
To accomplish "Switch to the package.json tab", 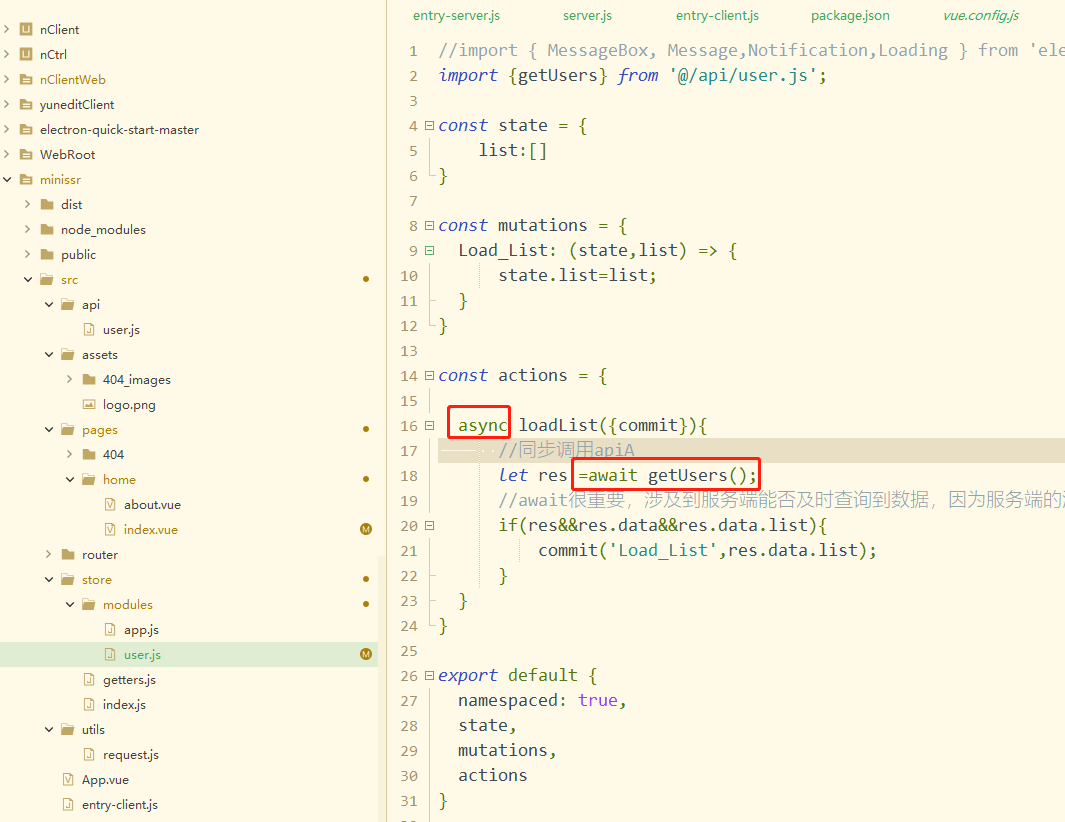I will pyautogui.click(x=850, y=16).
